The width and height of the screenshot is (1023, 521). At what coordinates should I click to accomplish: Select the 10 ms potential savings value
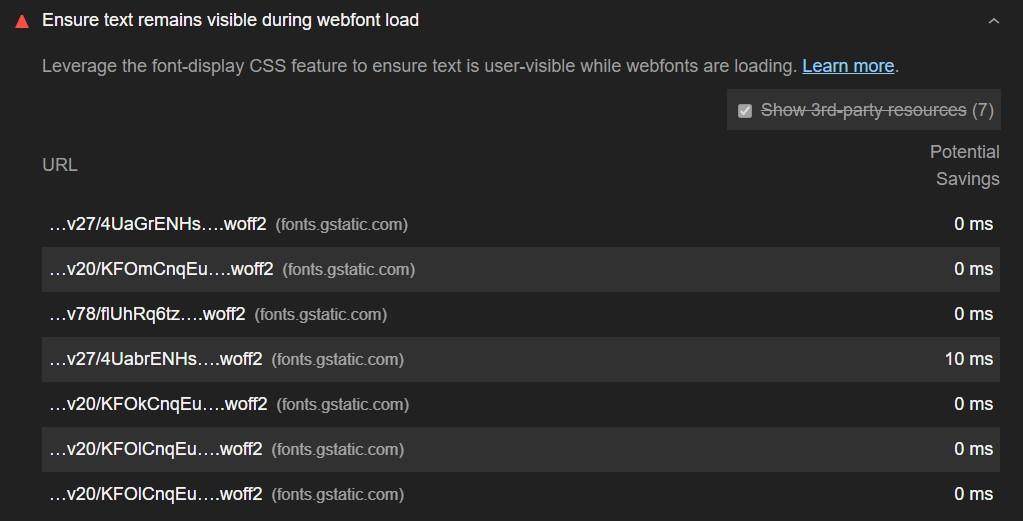(969, 359)
